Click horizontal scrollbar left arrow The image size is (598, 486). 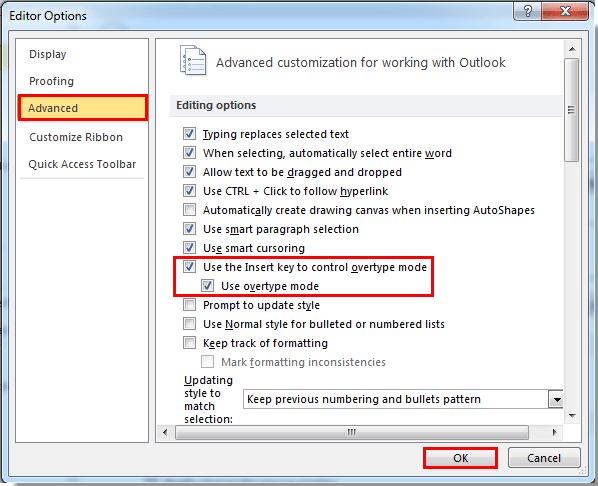165,432
